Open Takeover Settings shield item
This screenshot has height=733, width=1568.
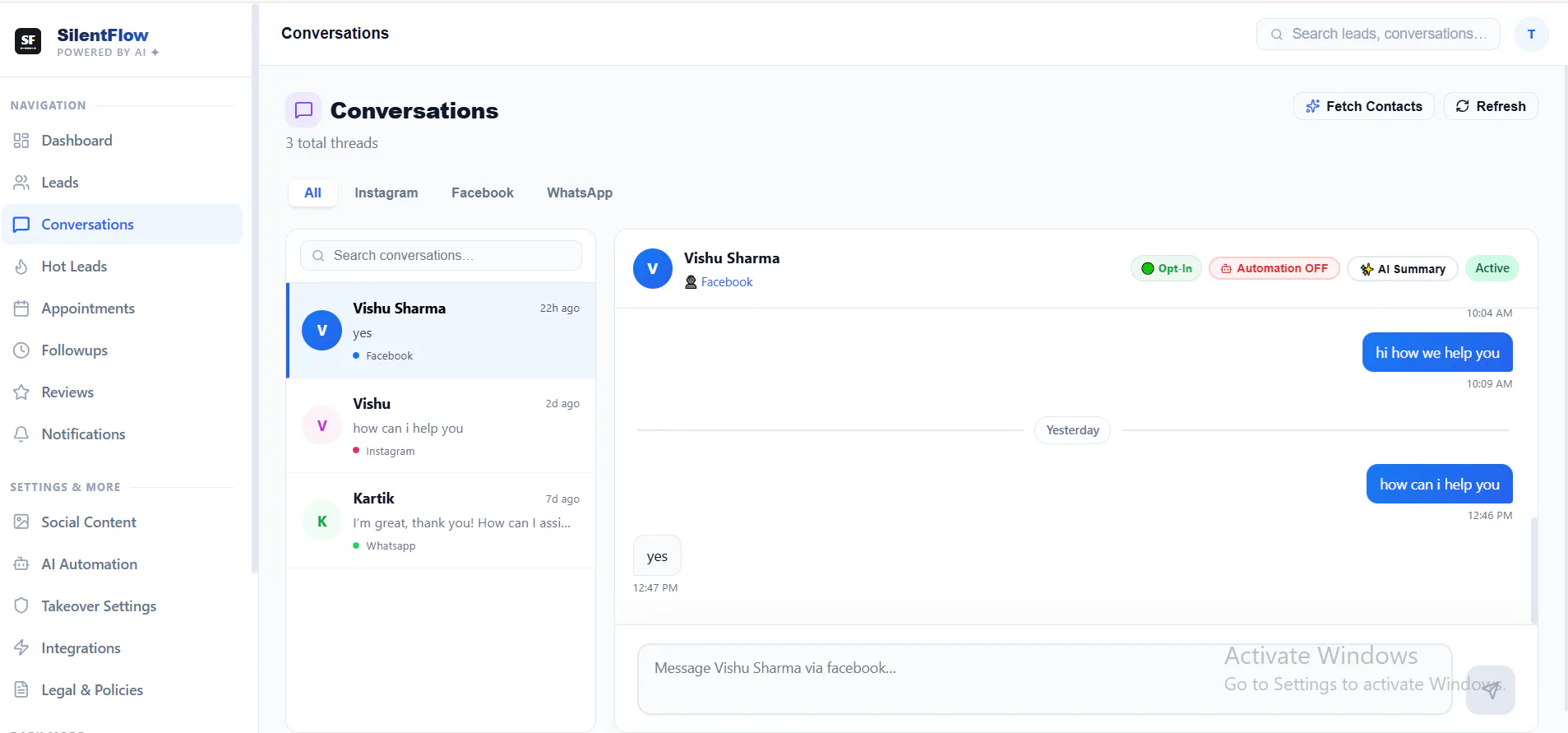click(122, 606)
